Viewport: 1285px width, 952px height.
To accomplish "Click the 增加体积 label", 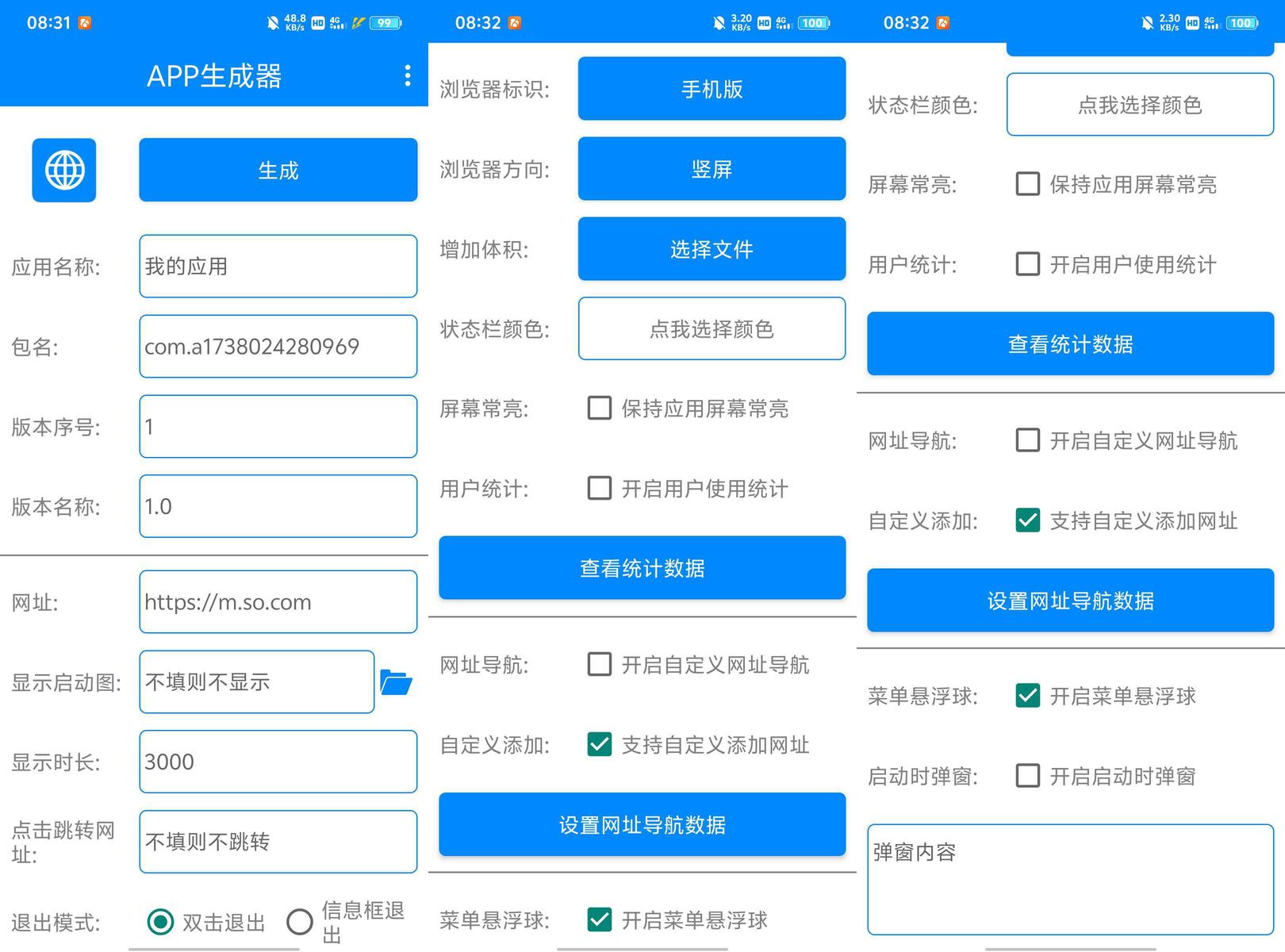I will pos(484,249).
